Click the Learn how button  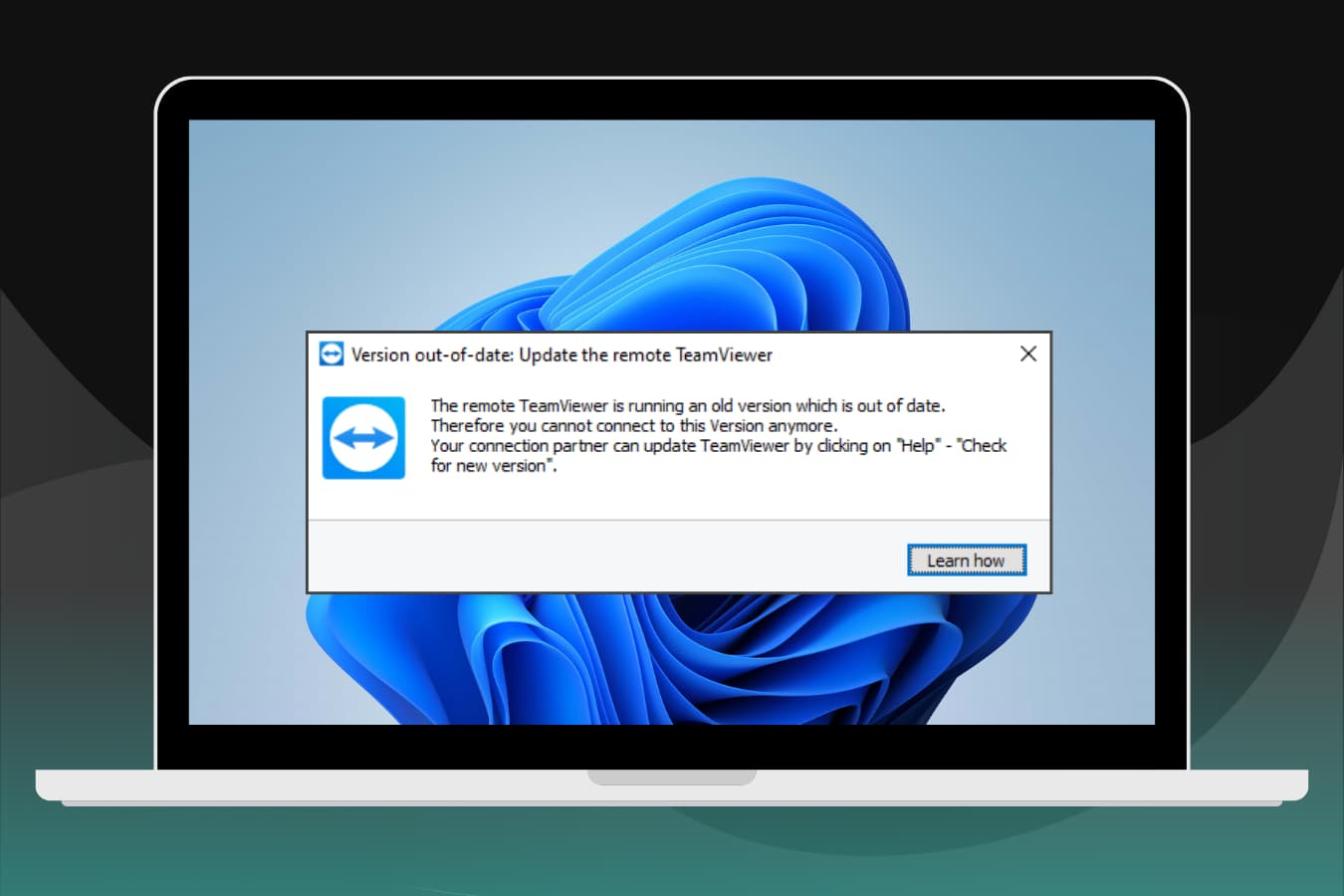[966, 560]
